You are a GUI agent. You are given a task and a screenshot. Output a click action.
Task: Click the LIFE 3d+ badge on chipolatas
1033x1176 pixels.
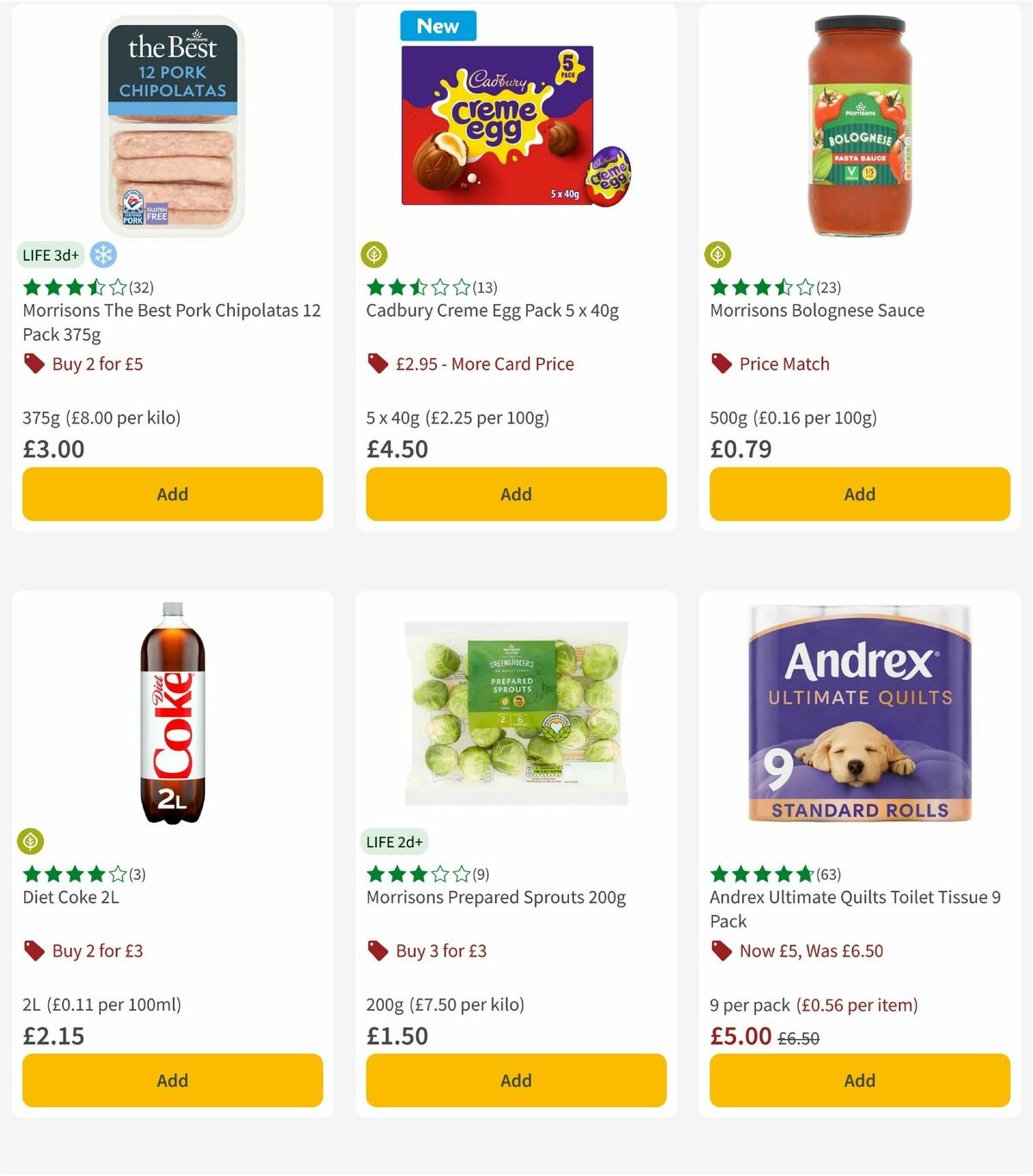coord(50,255)
